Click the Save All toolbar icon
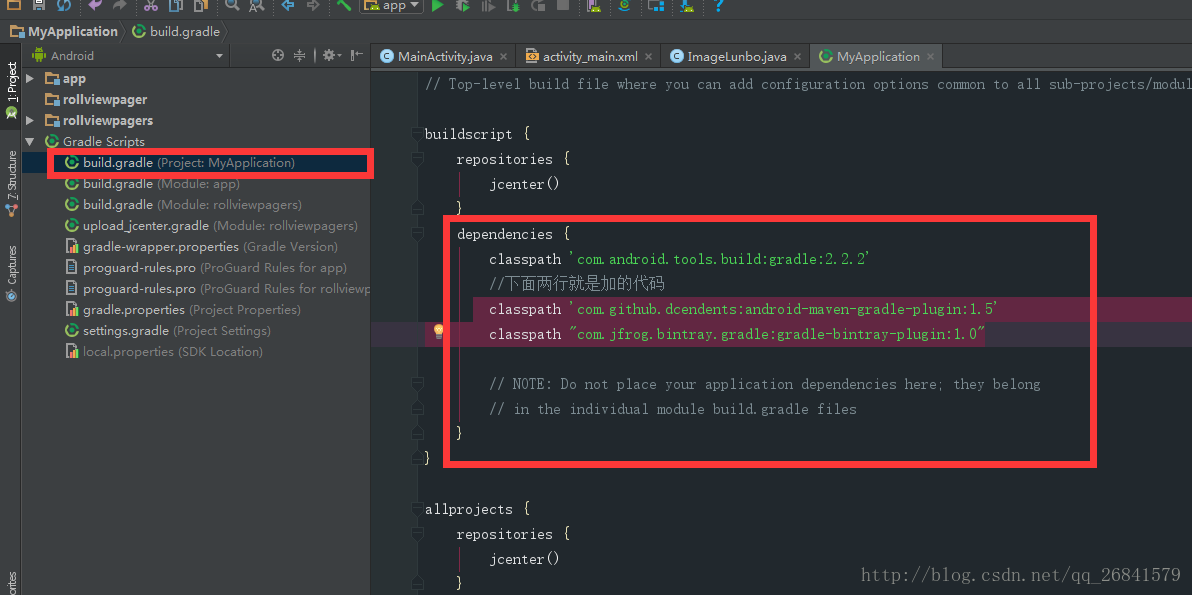The image size is (1192, 595). pyautogui.click(x=39, y=5)
